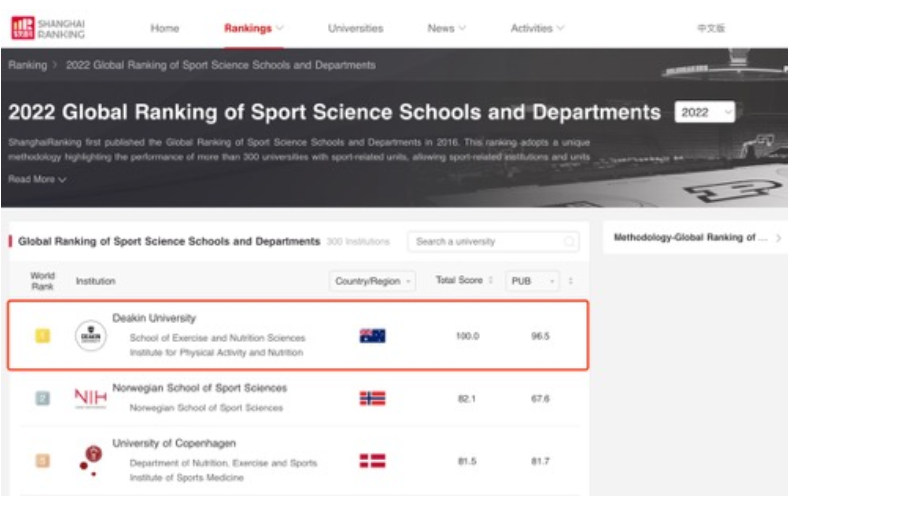Open the PUB indicator dropdown
Image resolution: width=899 pixels, height=510 pixels.
point(533,282)
